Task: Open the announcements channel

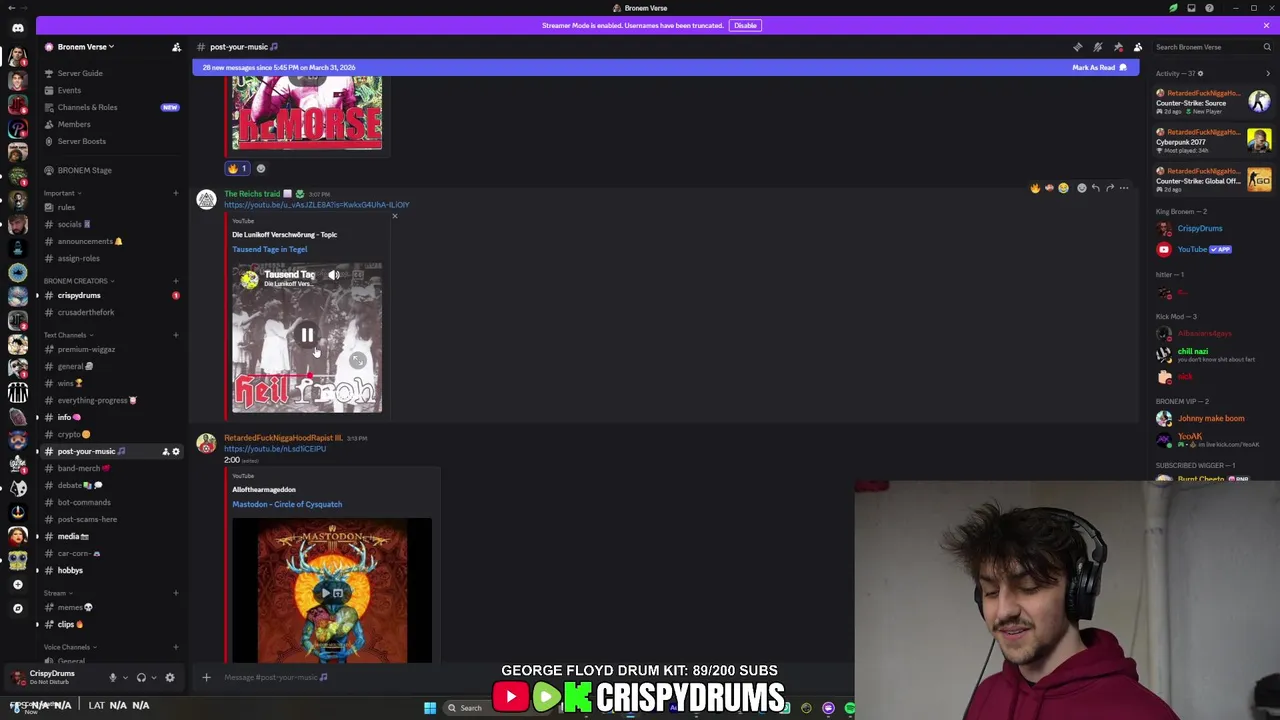Action: coord(90,241)
